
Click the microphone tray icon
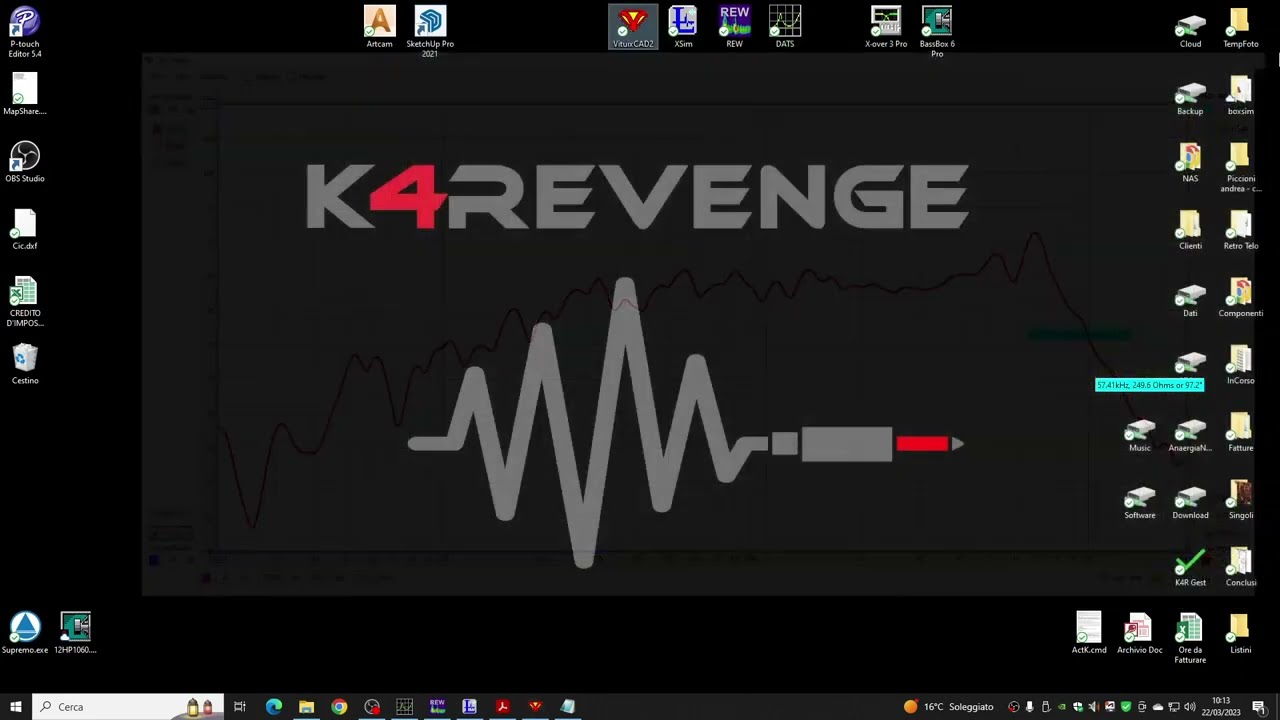click(1029, 707)
